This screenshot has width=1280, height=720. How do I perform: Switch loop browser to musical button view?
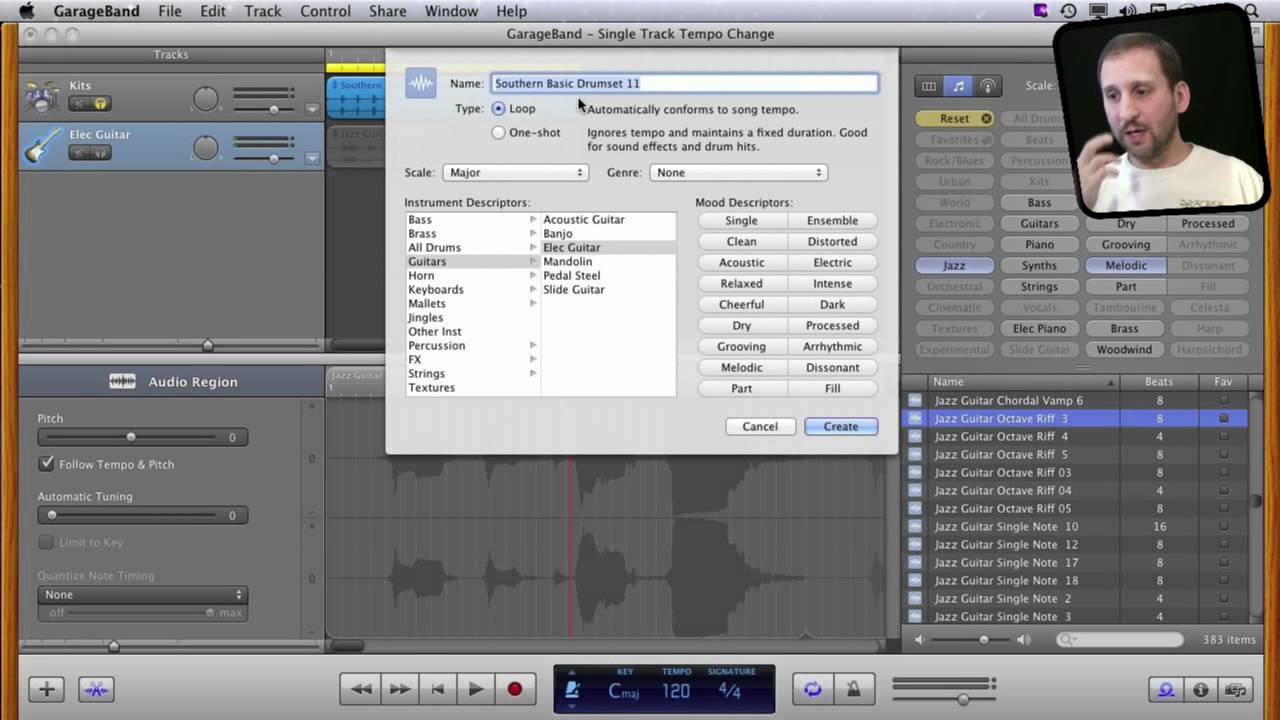[958, 86]
